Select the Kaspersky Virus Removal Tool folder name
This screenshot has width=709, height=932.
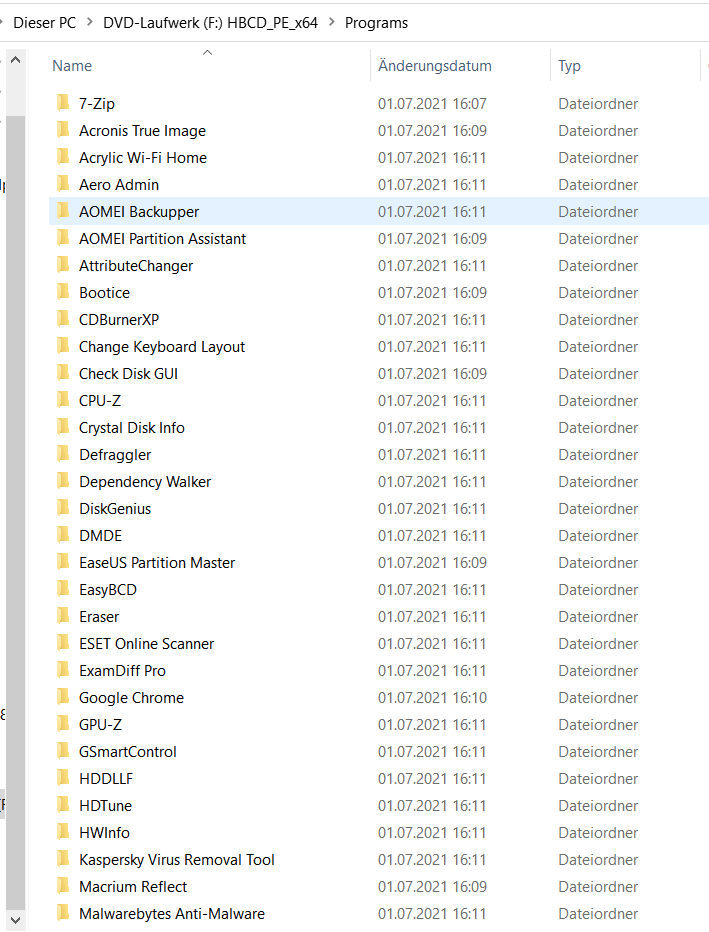[177, 859]
